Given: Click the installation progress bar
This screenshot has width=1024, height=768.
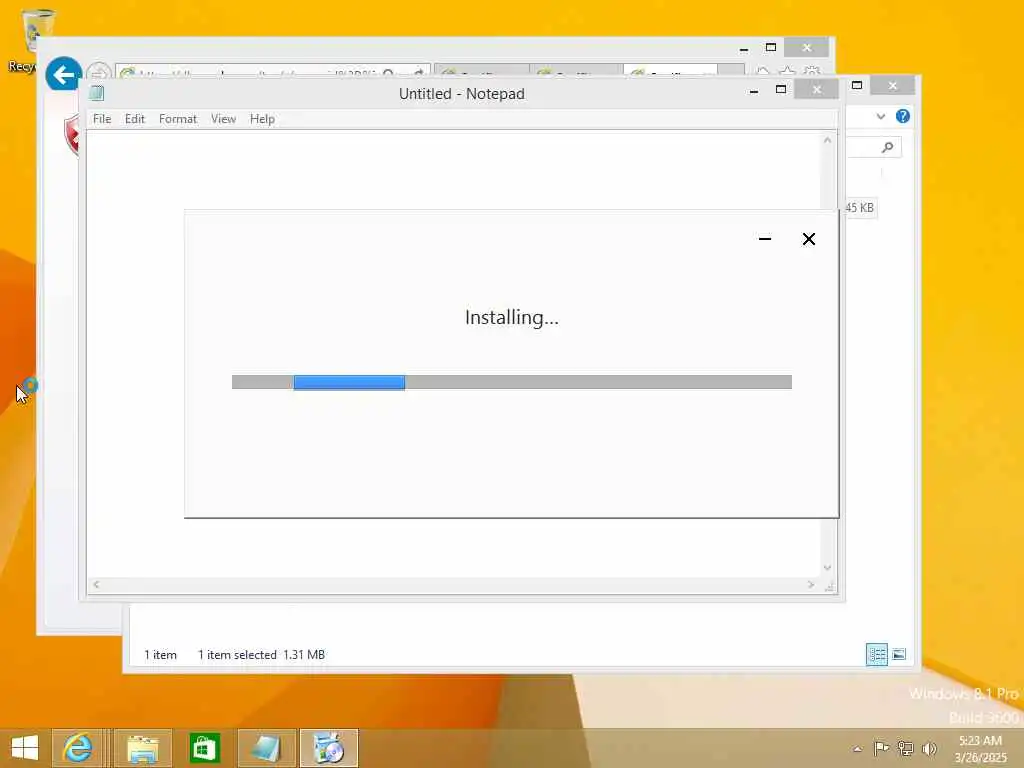Looking at the screenshot, I should [511, 382].
